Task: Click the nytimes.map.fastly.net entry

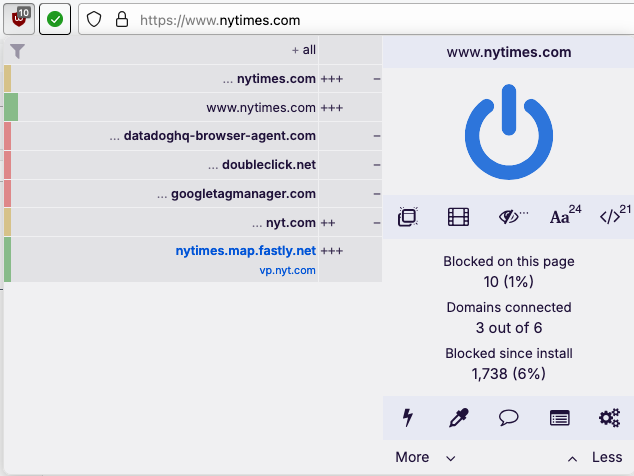Action: (x=245, y=251)
